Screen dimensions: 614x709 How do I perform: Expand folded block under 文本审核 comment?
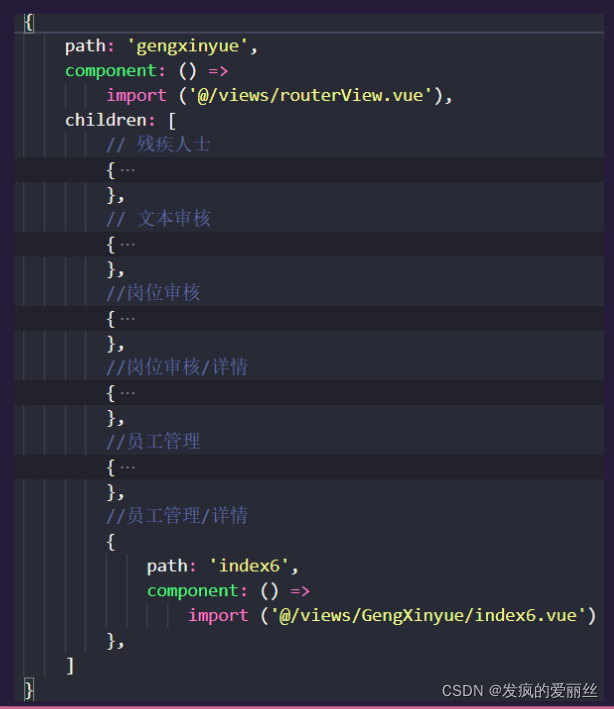point(128,245)
